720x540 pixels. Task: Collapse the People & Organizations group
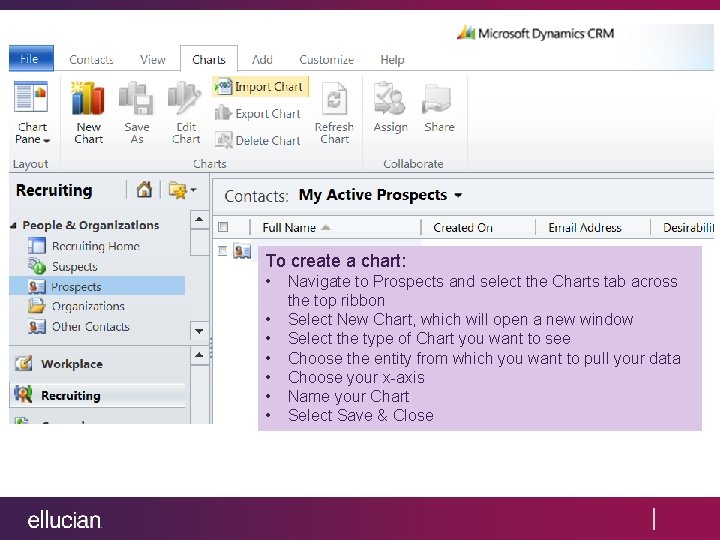(x=13, y=225)
